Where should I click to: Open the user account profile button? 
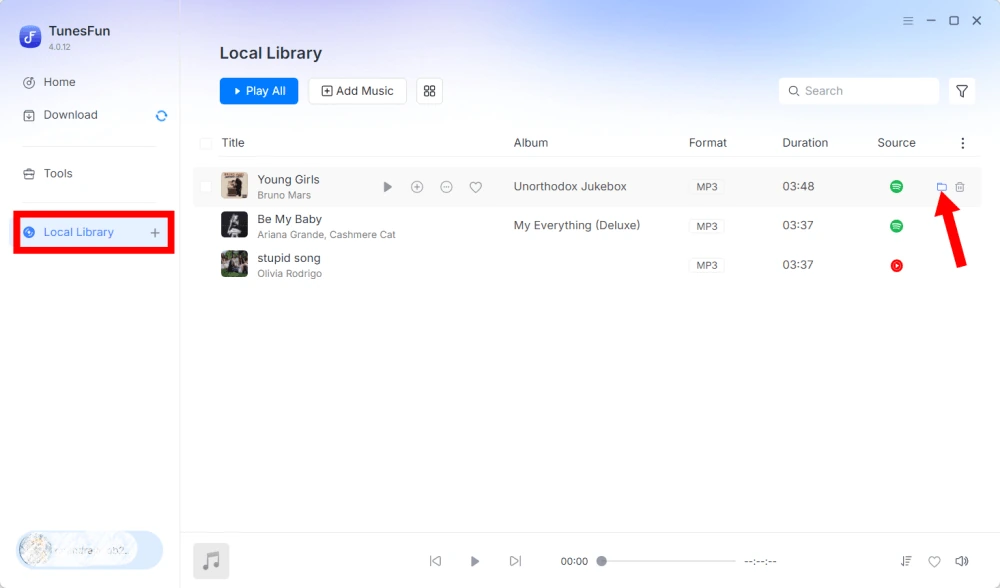click(89, 550)
